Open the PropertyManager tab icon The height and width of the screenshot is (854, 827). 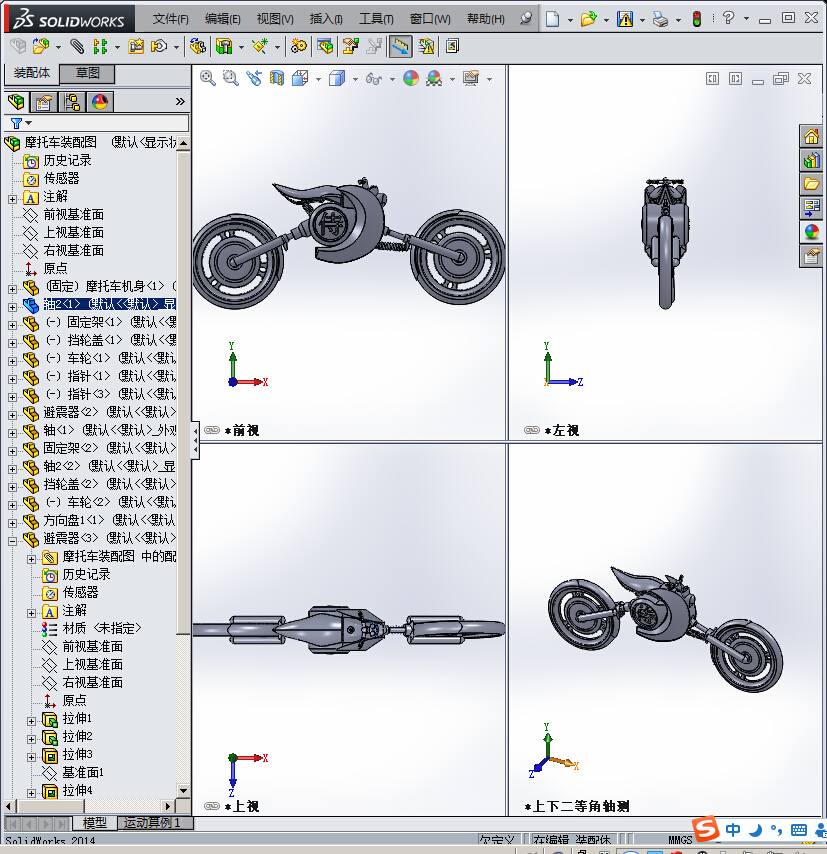[44, 102]
